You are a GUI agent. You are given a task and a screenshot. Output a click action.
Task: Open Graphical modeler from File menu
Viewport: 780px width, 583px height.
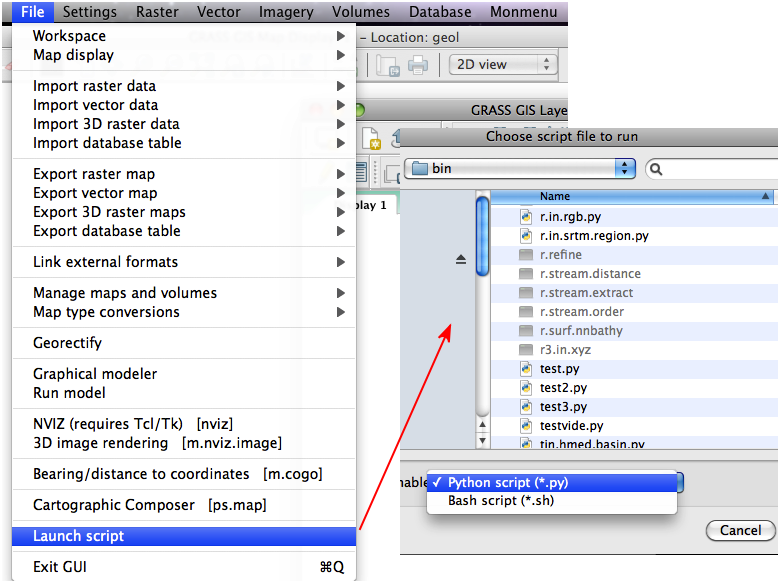click(95, 374)
